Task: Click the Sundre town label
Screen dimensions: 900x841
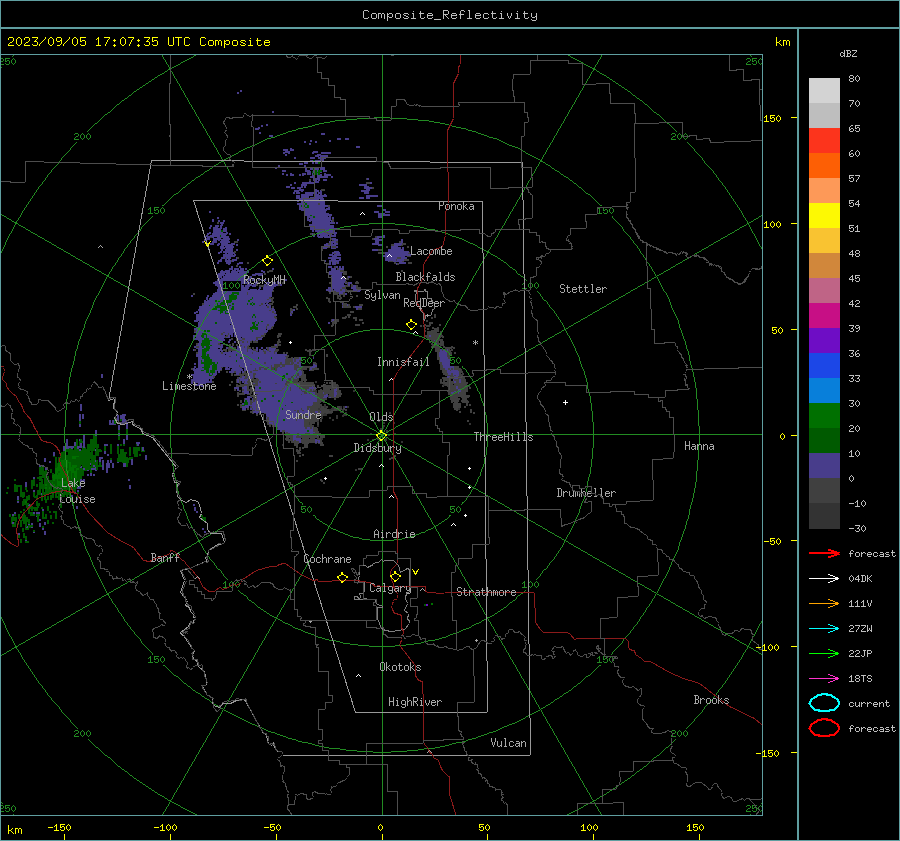Action: 304,415
